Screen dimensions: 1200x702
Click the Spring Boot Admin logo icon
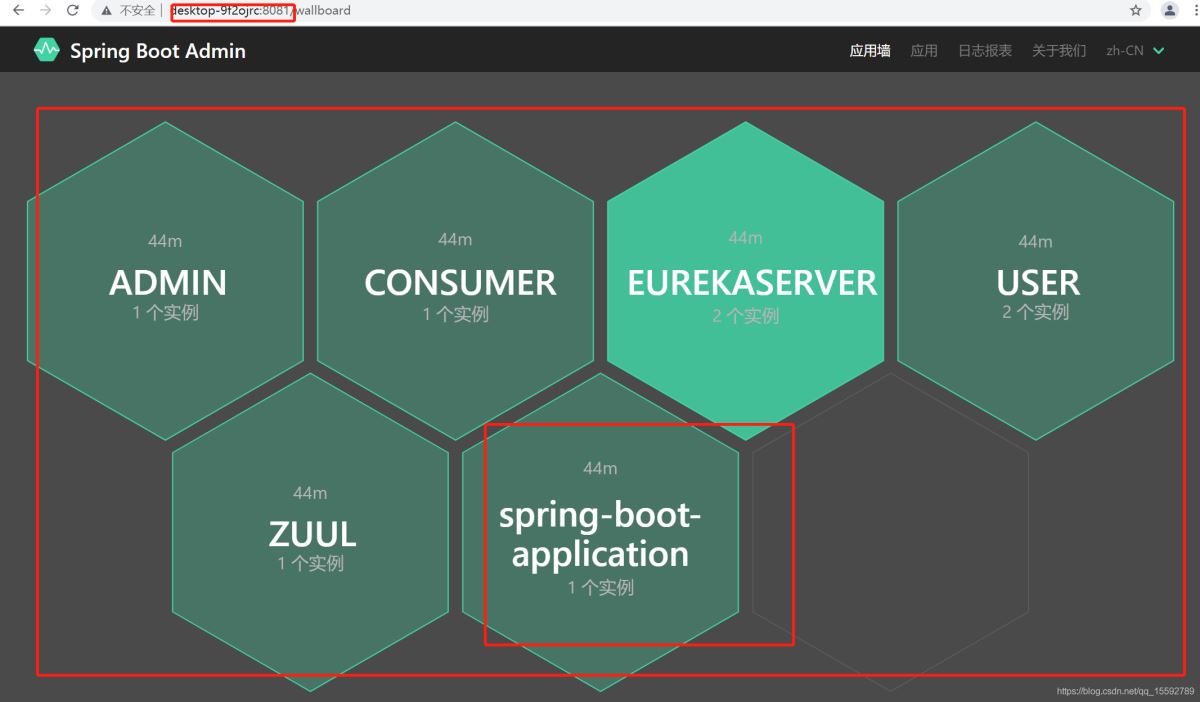[x=46, y=49]
